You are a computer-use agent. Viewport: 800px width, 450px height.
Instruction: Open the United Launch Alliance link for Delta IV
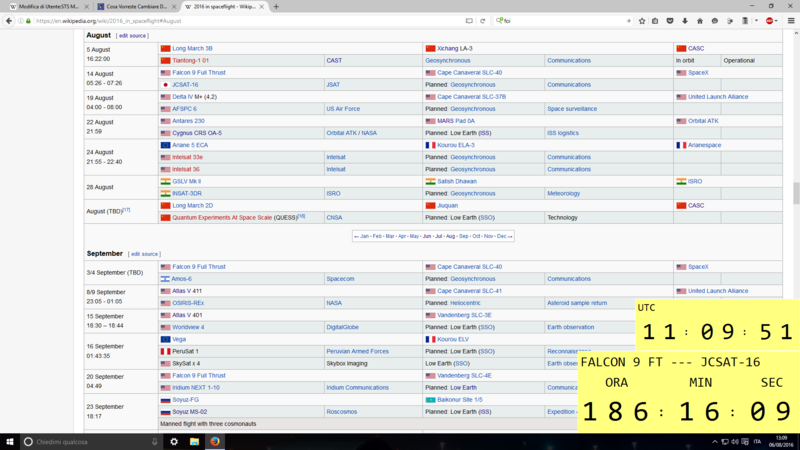tap(718, 97)
